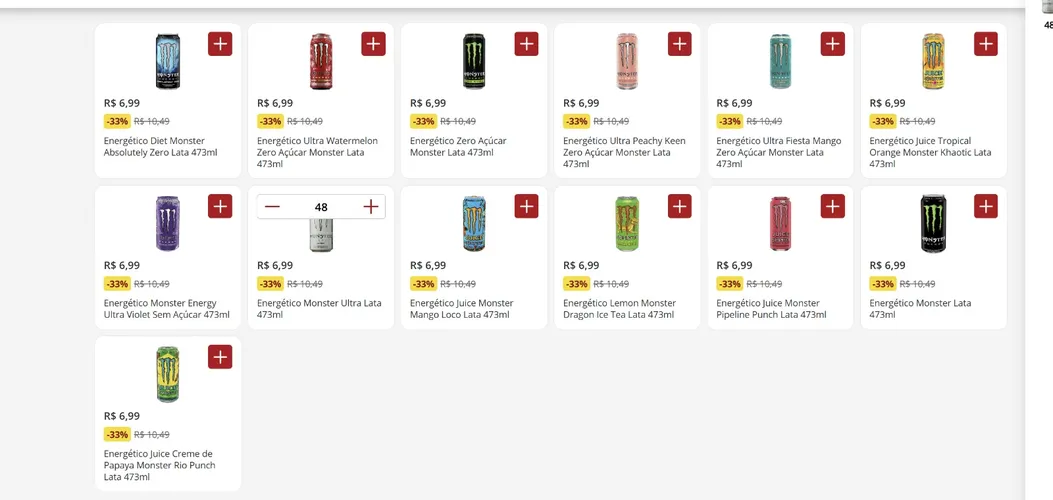Decrease Monster Ultra quantity with minus
1053x500 pixels.
pos(272,207)
